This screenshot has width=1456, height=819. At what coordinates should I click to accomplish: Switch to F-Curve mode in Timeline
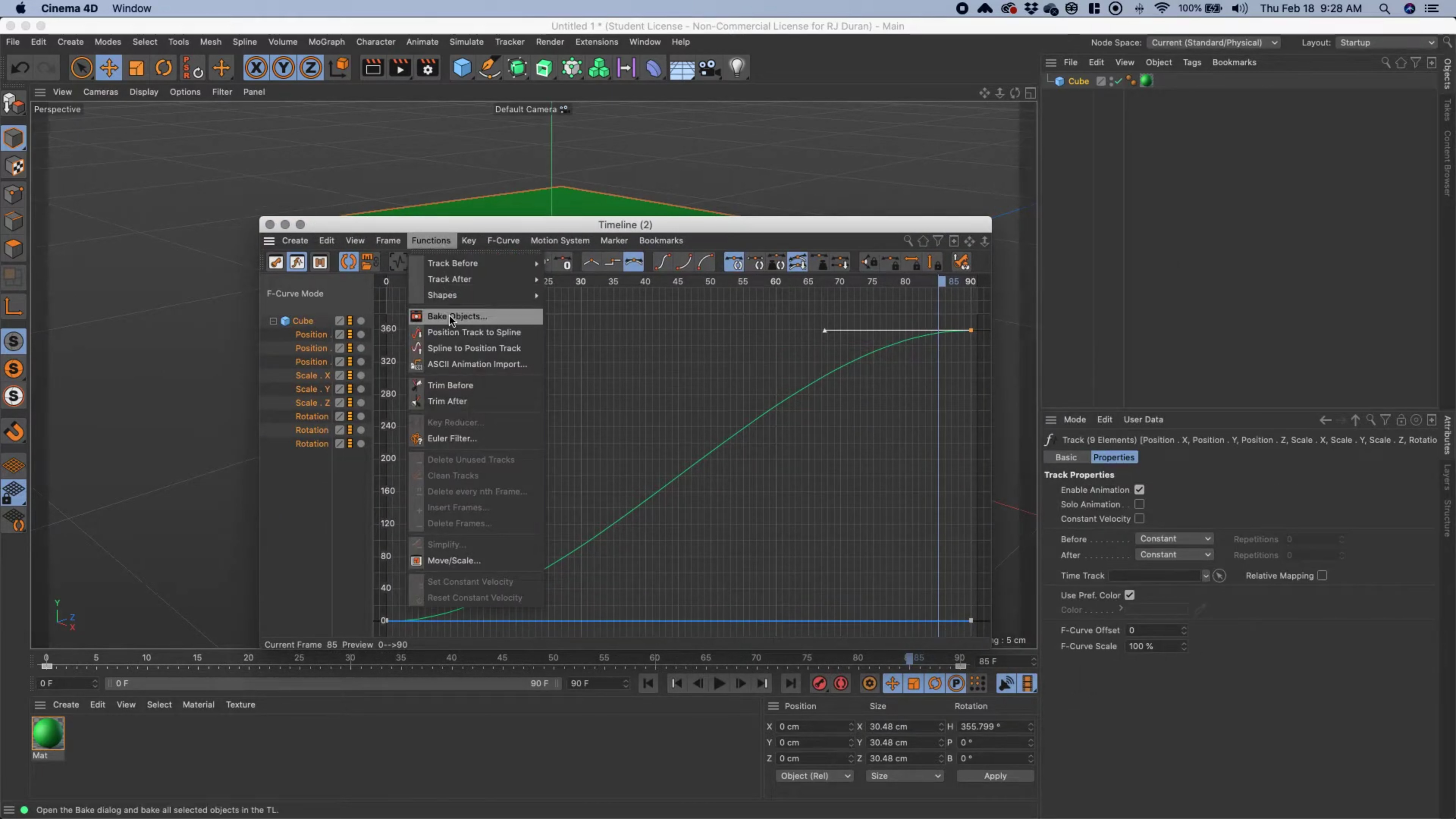tap(297, 262)
